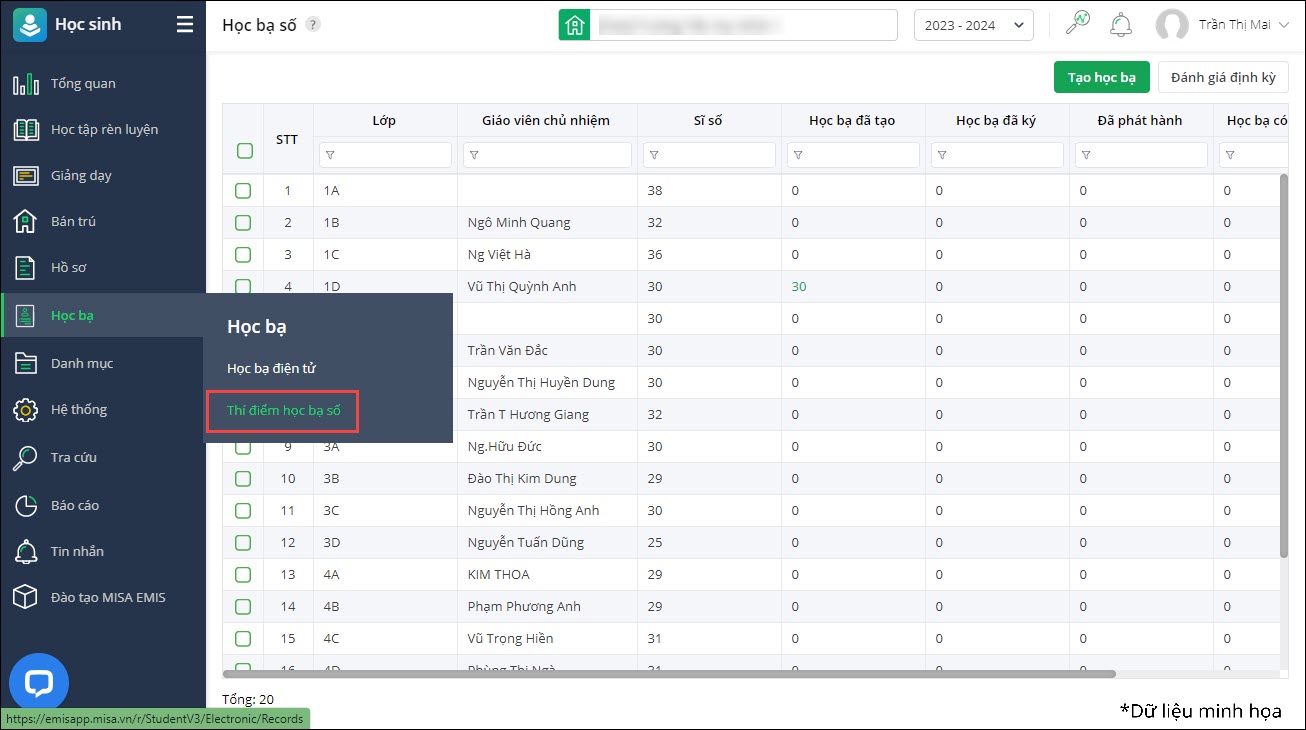Check the row of class 4B
The width and height of the screenshot is (1306, 730).
[243, 606]
